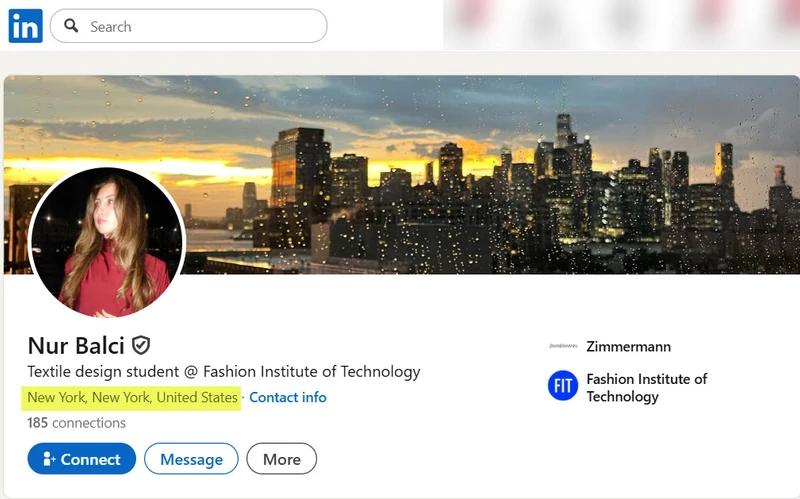The image size is (800, 499).
Task: Click the verification shield badge beside Nur Balci
Action: tap(141, 345)
